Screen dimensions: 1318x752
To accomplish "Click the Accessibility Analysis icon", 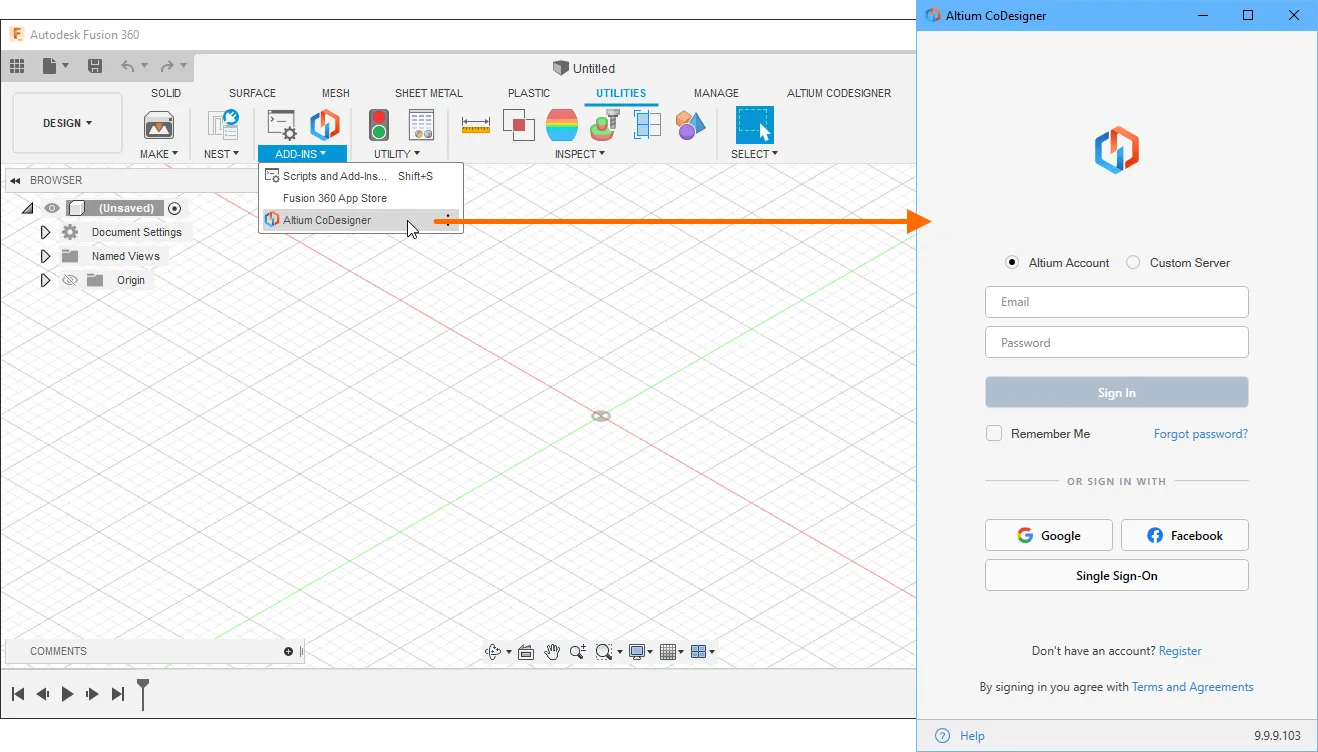I will [x=604, y=125].
